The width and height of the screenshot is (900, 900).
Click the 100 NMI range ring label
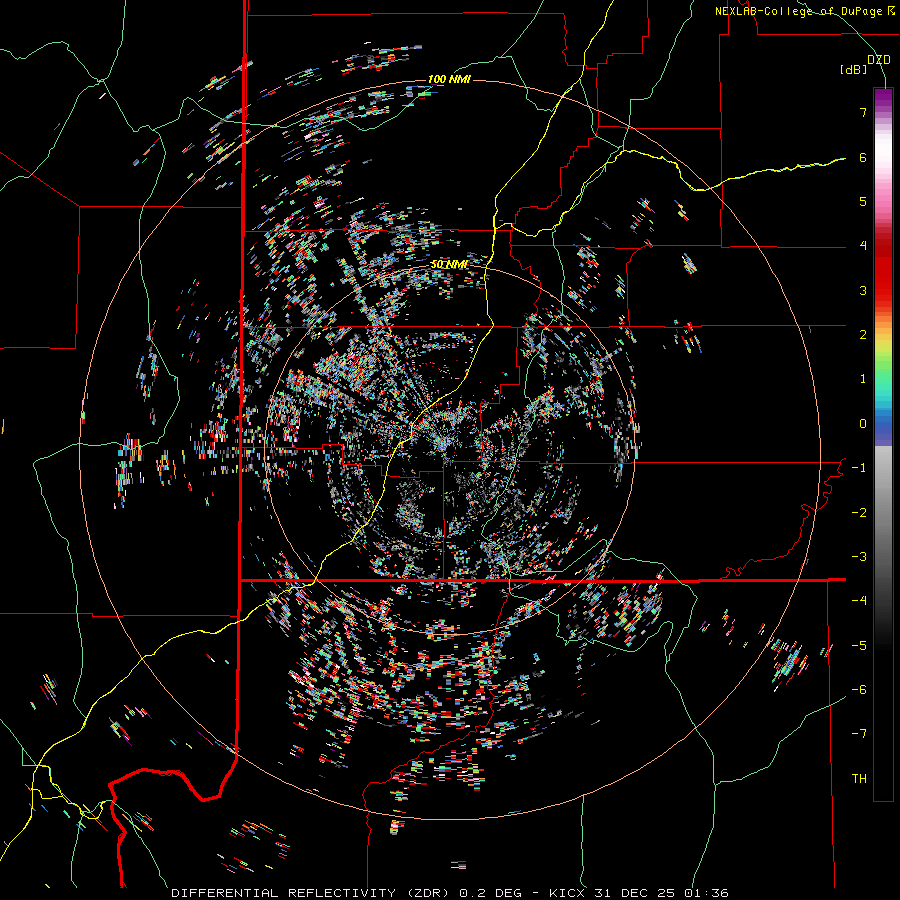tap(449, 79)
